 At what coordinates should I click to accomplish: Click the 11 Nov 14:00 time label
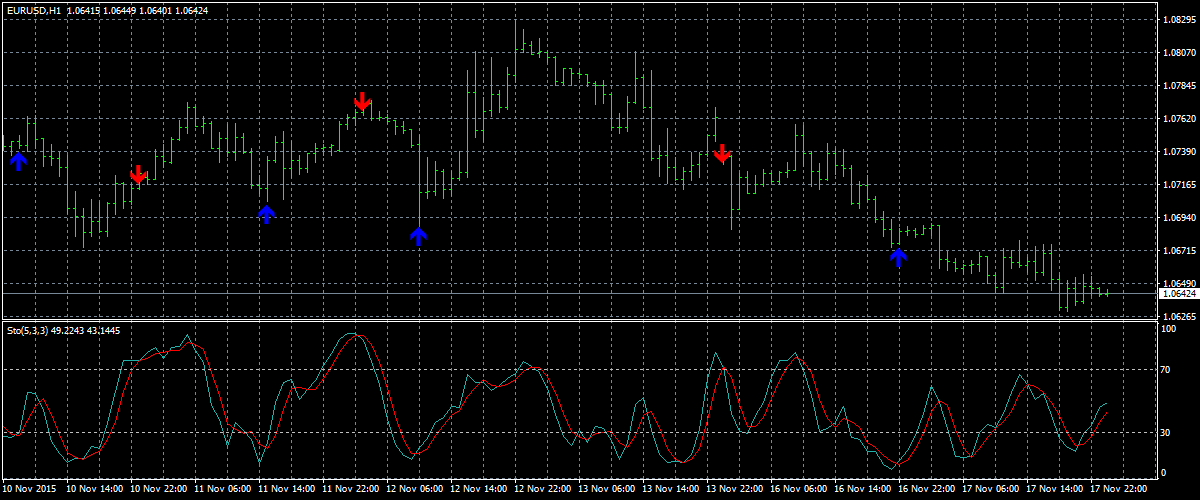pyautogui.click(x=287, y=489)
